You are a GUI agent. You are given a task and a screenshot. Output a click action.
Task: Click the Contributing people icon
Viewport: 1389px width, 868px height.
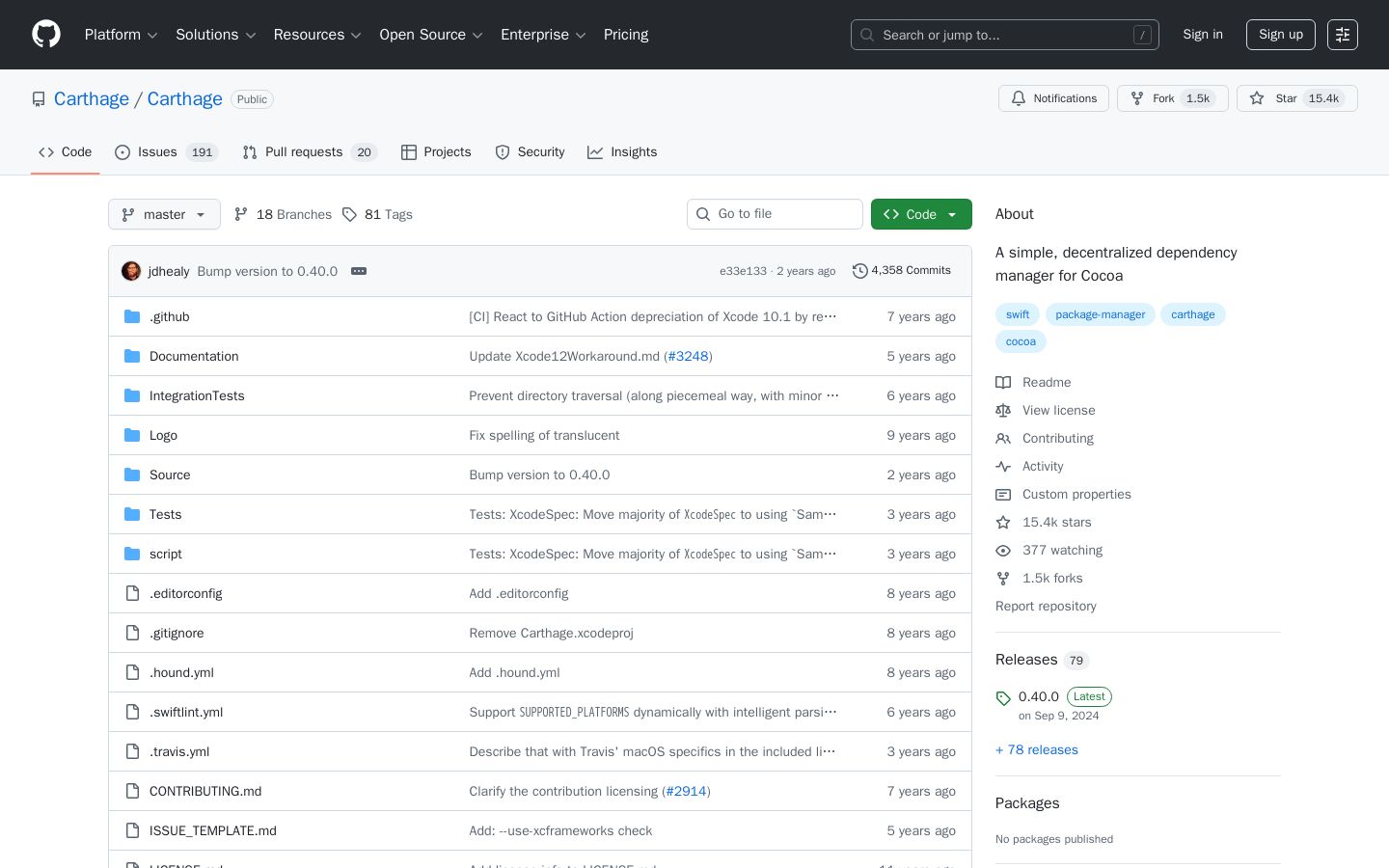click(1003, 438)
